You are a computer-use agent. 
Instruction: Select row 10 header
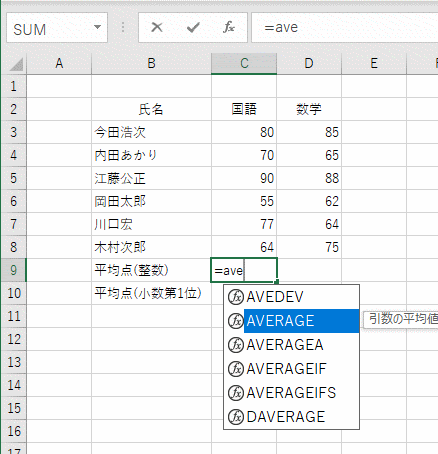pyautogui.click(x=14, y=293)
